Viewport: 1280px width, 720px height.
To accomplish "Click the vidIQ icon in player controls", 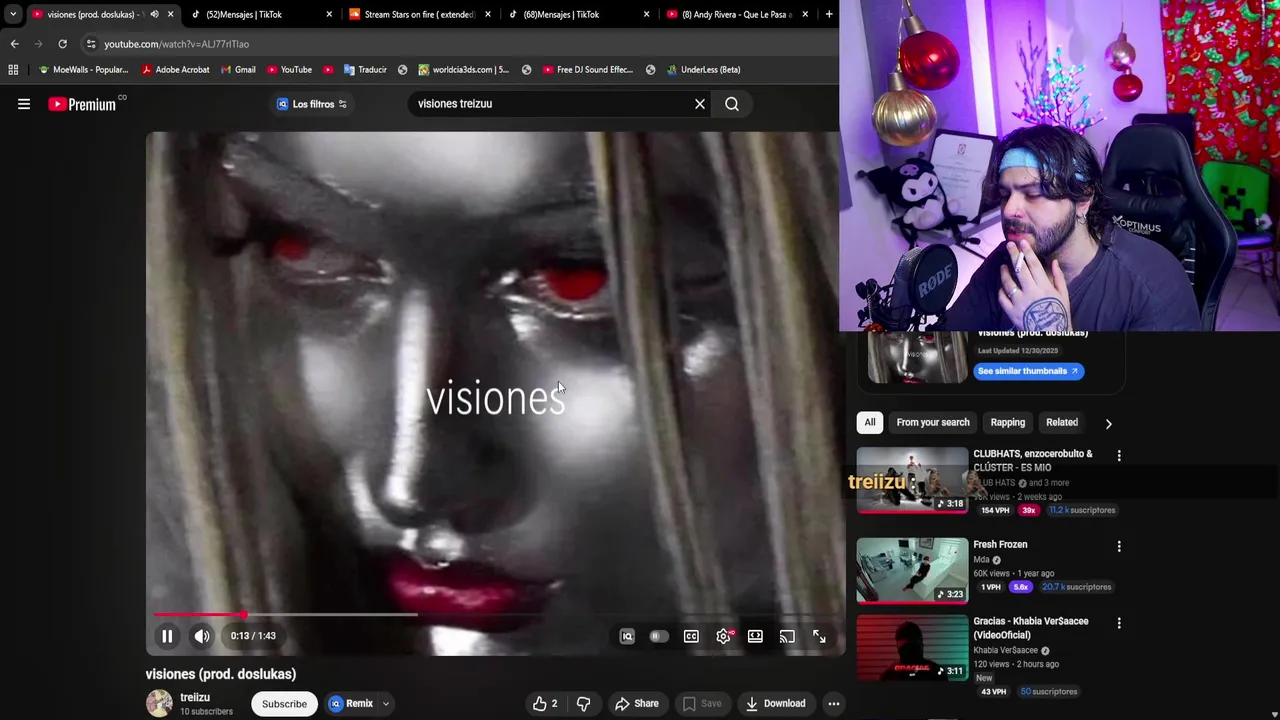I will pyautogui.click(x=627, y=636).
